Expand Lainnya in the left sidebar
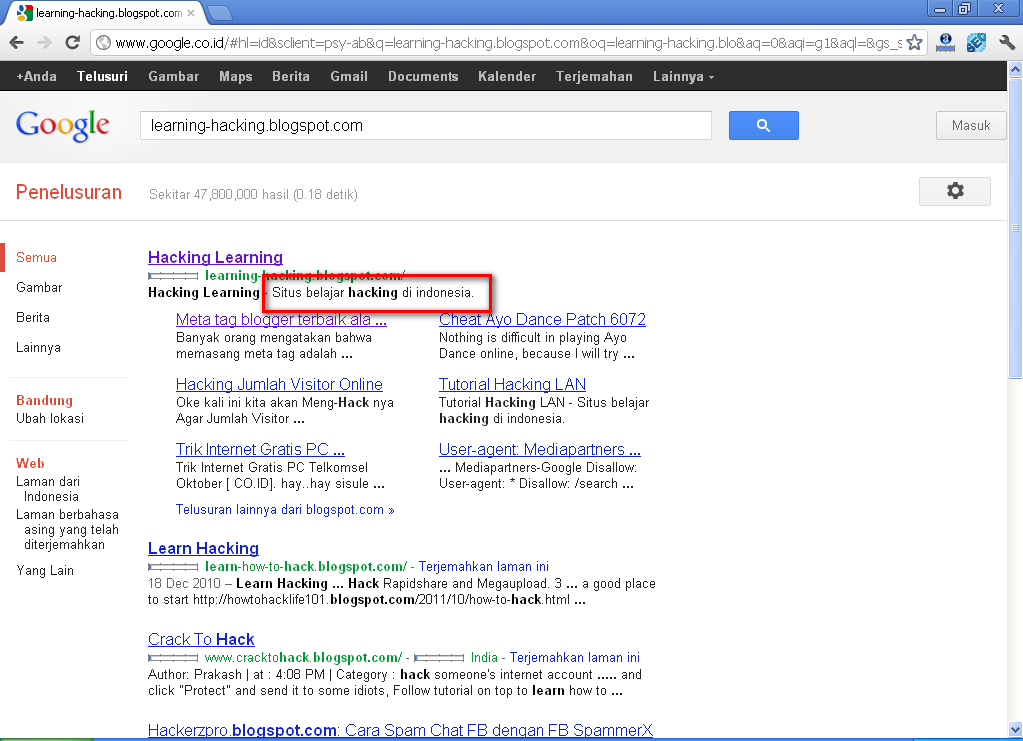1023x741 pixels. 38,347
